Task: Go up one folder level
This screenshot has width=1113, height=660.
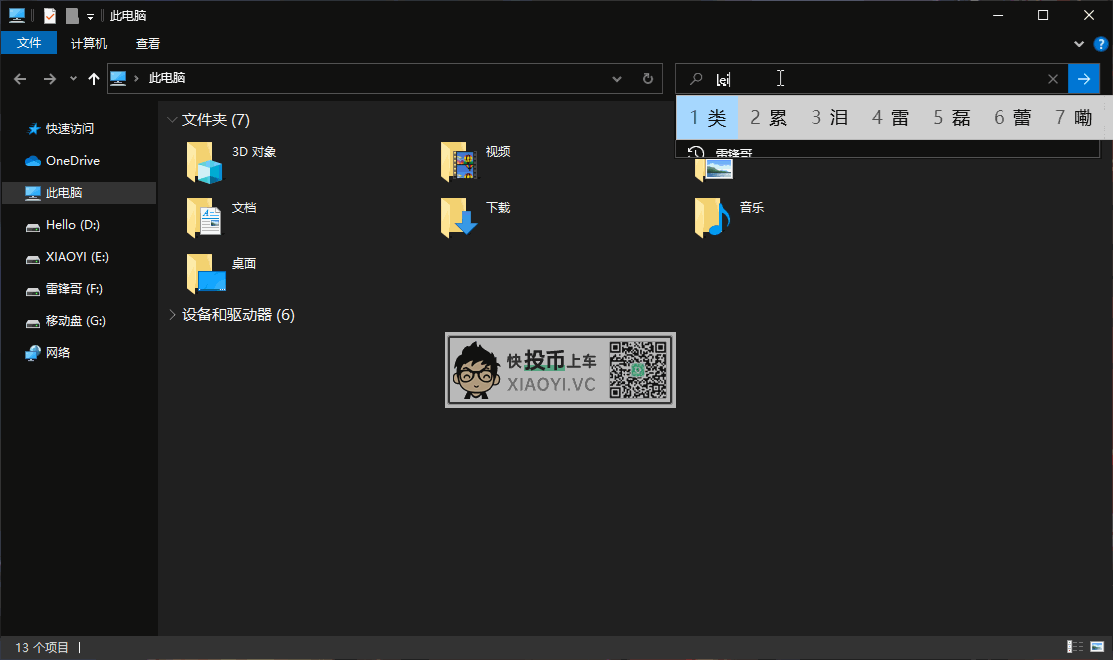Action: pos(94,79)
